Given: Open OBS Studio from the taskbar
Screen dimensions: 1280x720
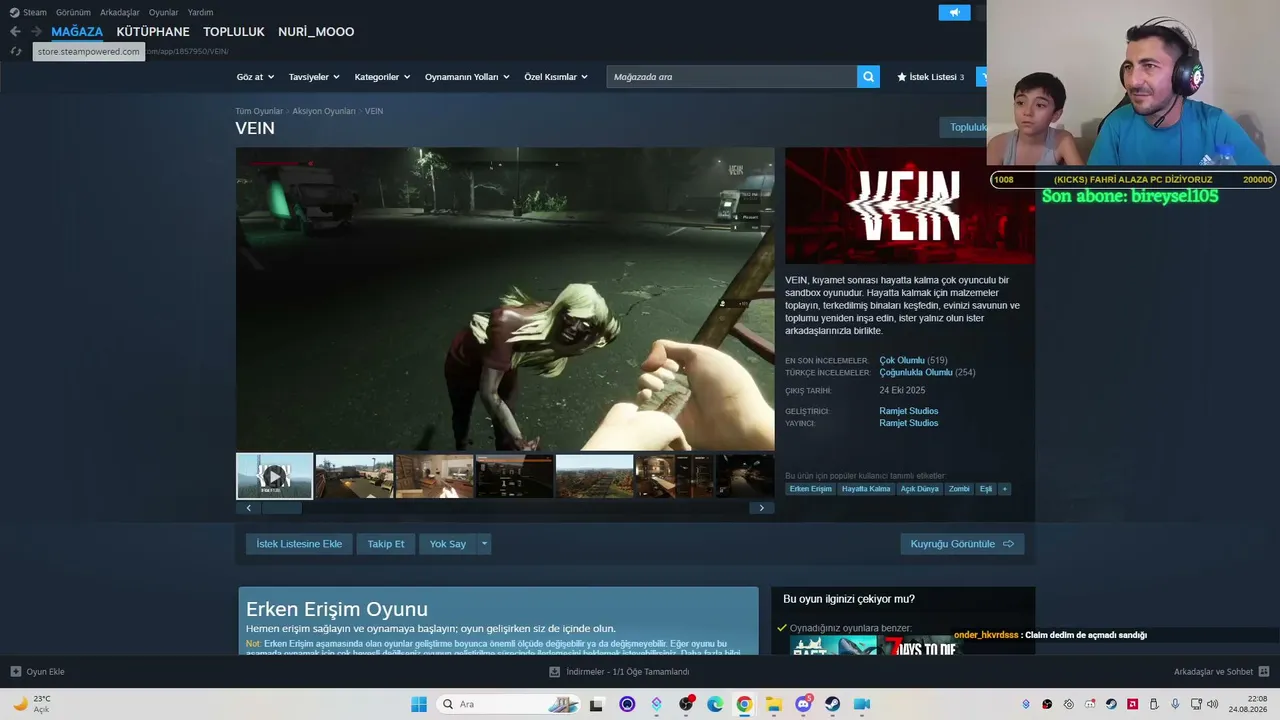Looking at the screenshot, I should [686, 704].
